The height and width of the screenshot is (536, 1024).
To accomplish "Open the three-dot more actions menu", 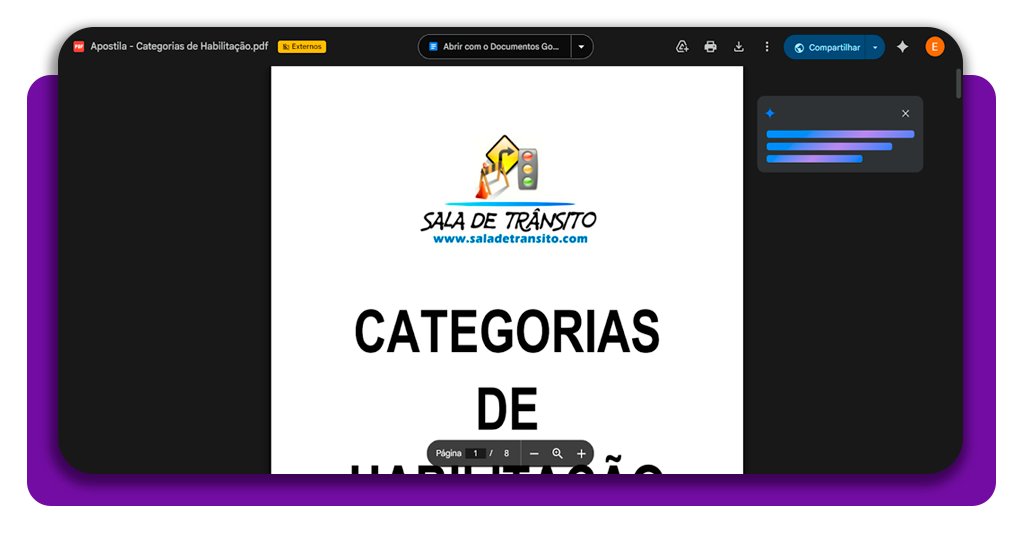I will point(767,47).
